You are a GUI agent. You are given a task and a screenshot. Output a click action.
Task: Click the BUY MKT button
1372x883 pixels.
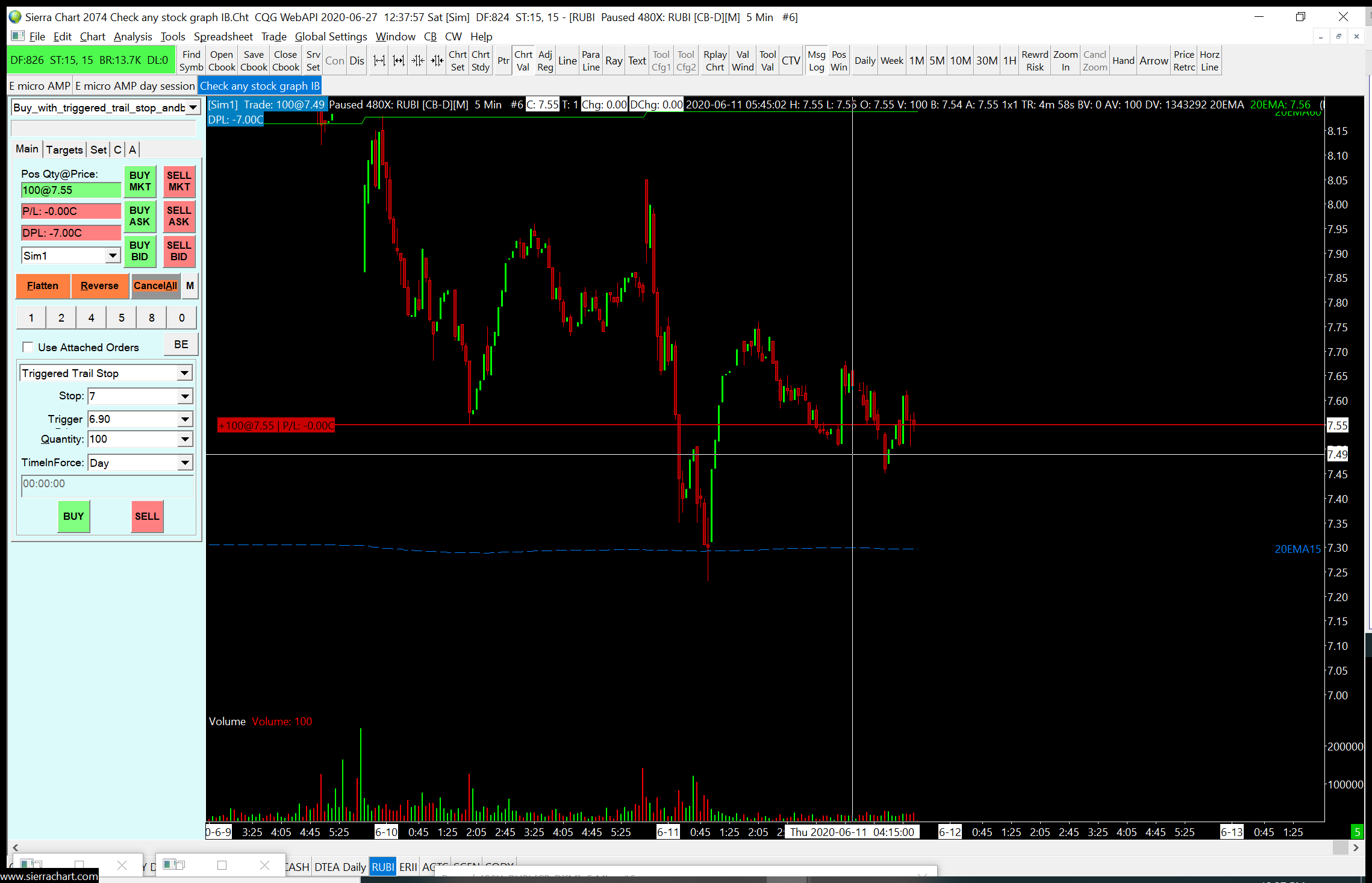point(140,181)
